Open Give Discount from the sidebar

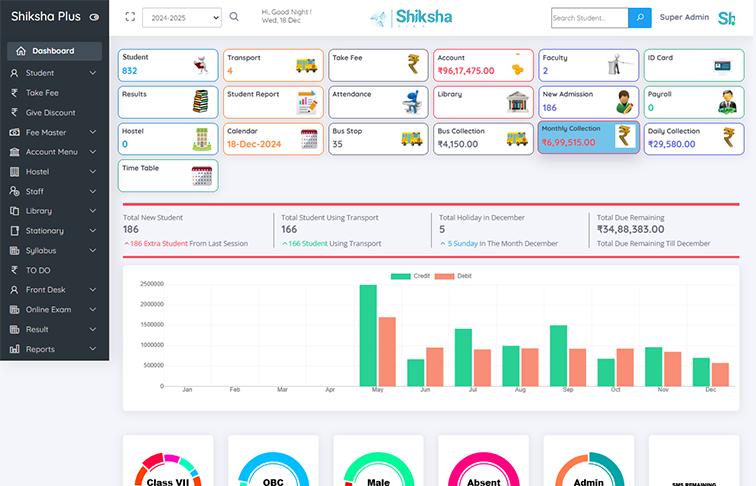(x=51, y=112)
